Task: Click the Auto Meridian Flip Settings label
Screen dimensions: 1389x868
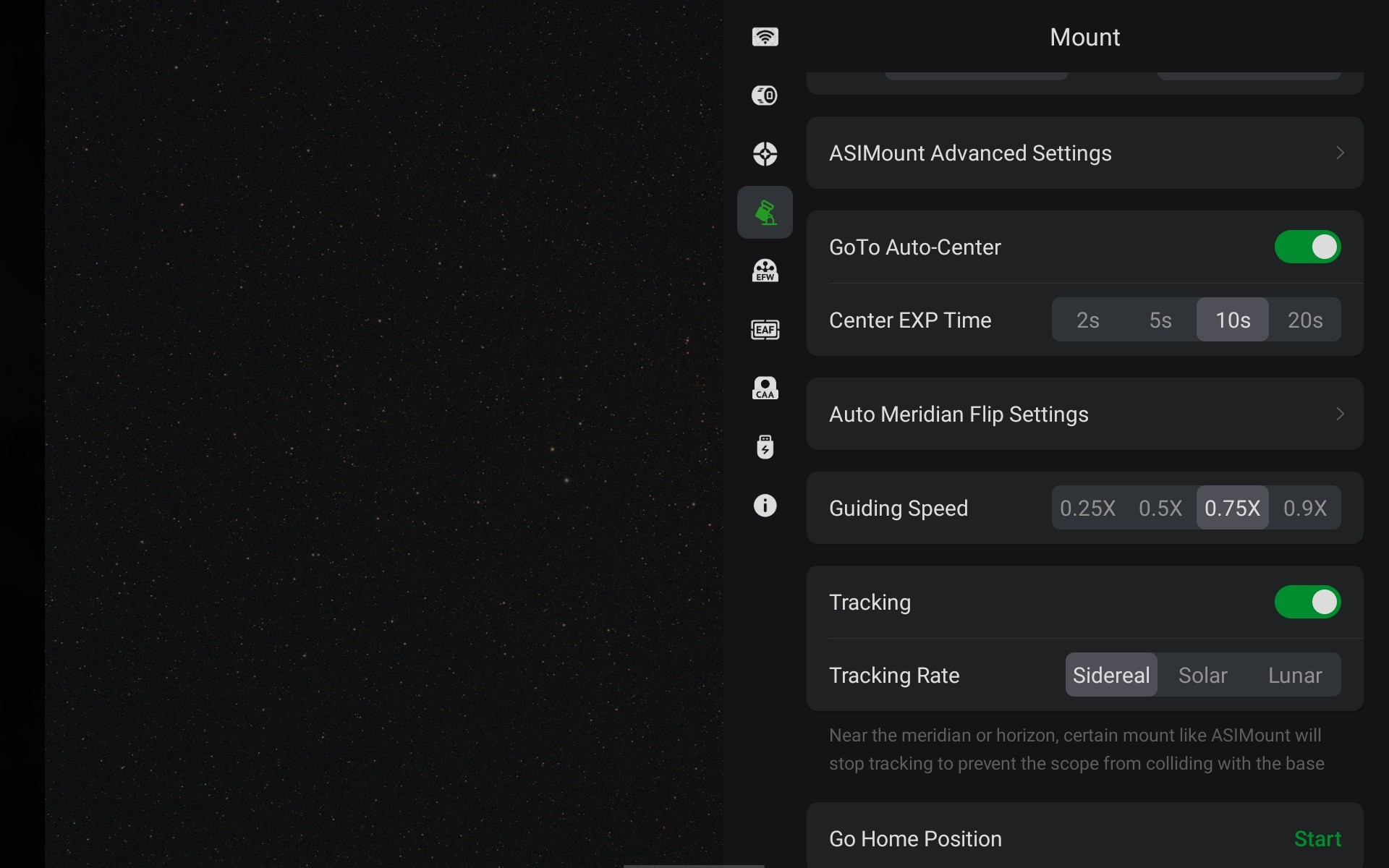Action: click(x=959, y=414)
